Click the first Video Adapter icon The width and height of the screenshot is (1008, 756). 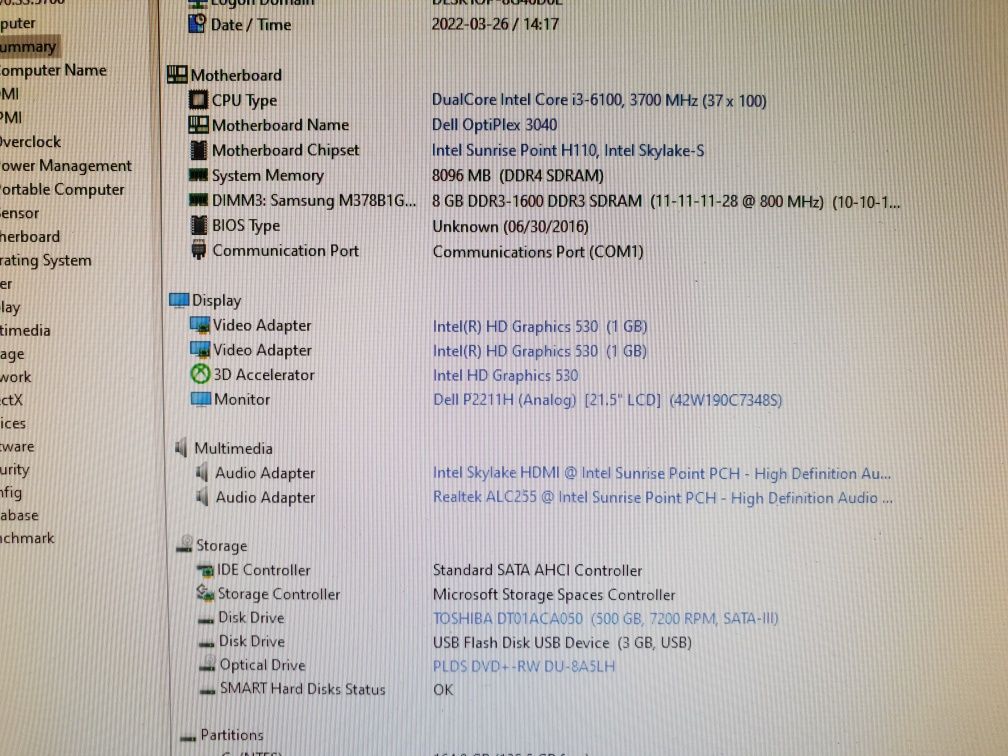(x=200, y=325)
